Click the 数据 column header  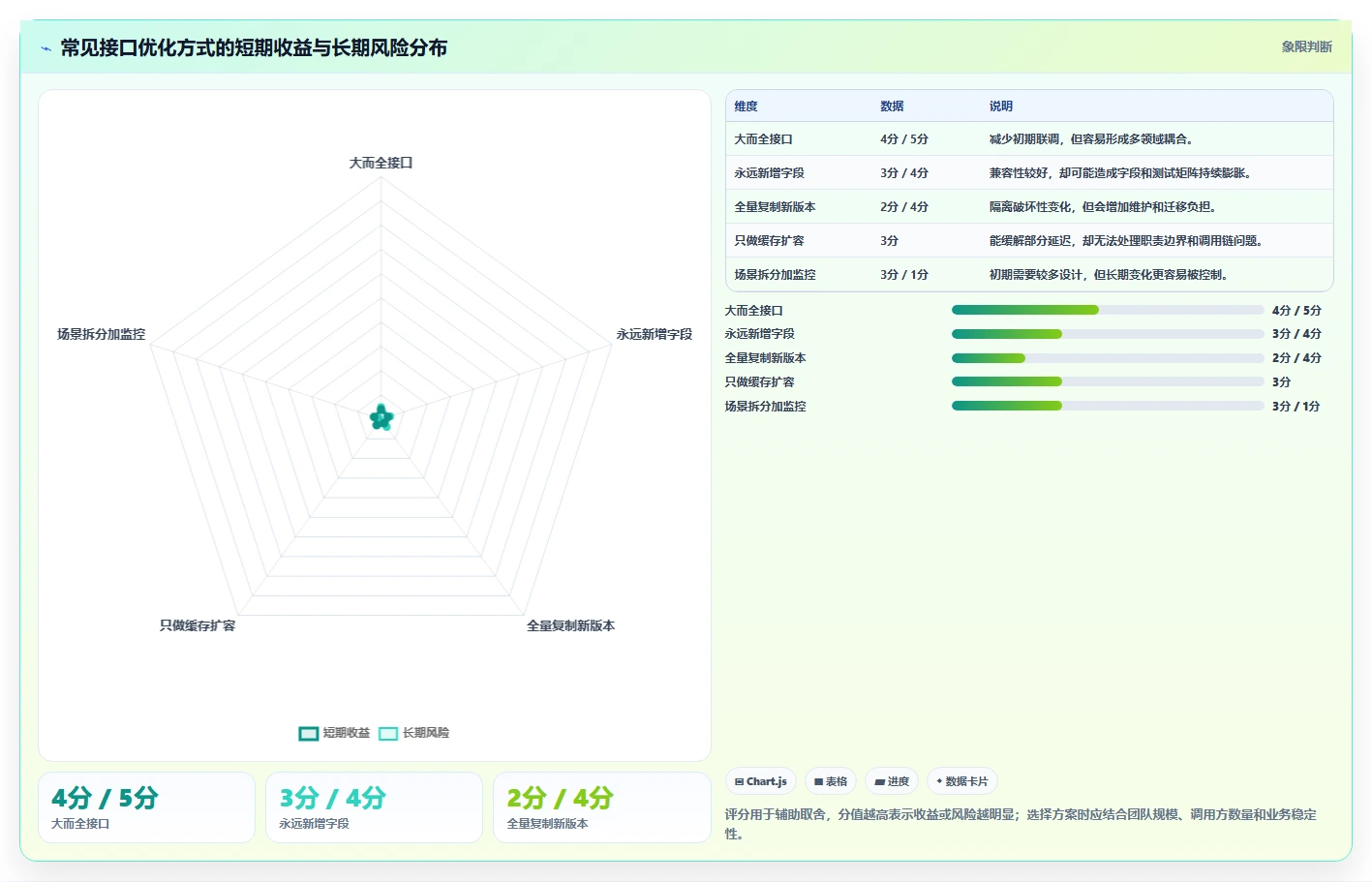point(892,106)
